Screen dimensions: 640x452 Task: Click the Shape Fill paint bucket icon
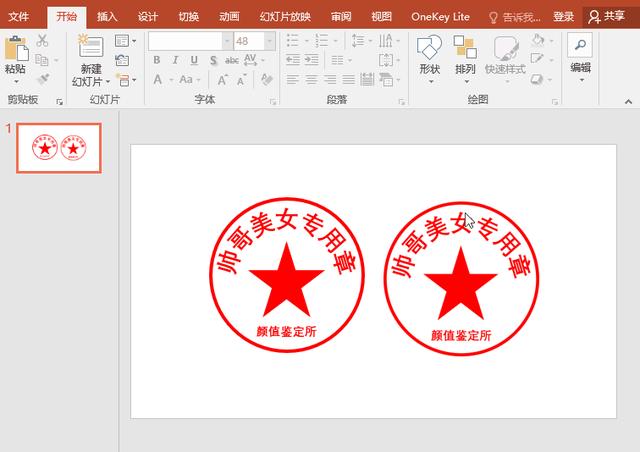(x=538, y=41)
